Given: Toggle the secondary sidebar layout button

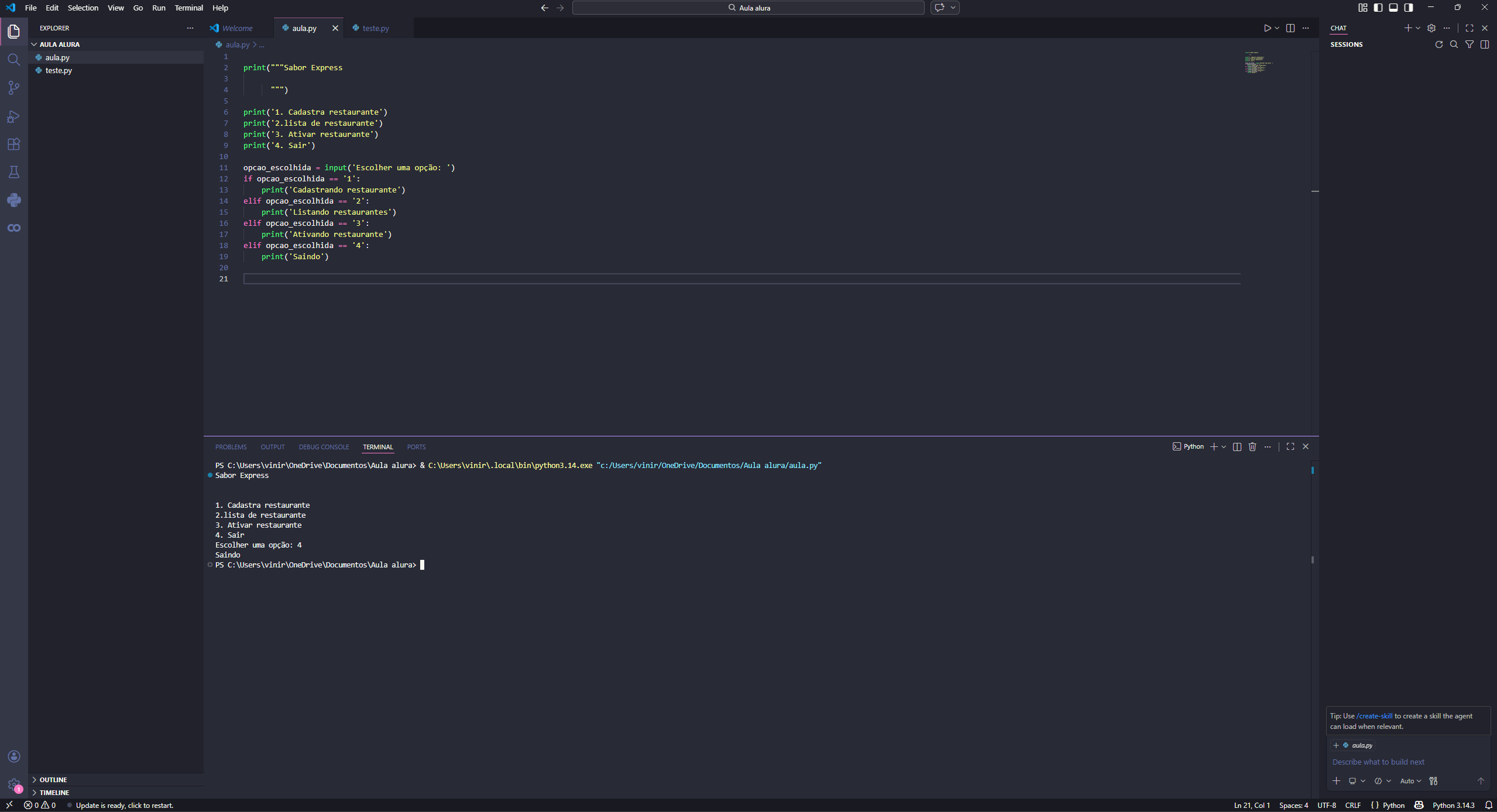Looking at the screenshot, I should pos(1409,8).
